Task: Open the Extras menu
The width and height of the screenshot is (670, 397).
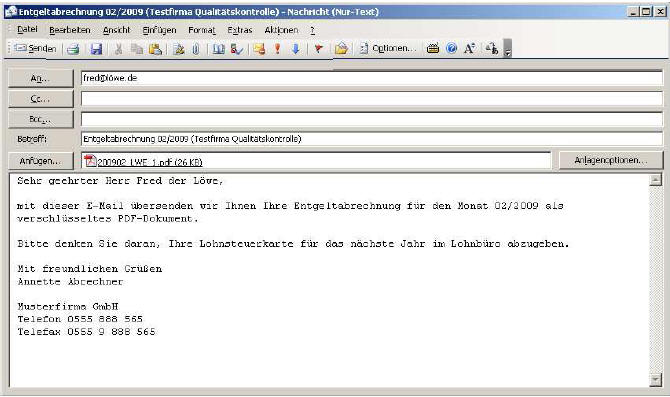Action: pos(240,30)
